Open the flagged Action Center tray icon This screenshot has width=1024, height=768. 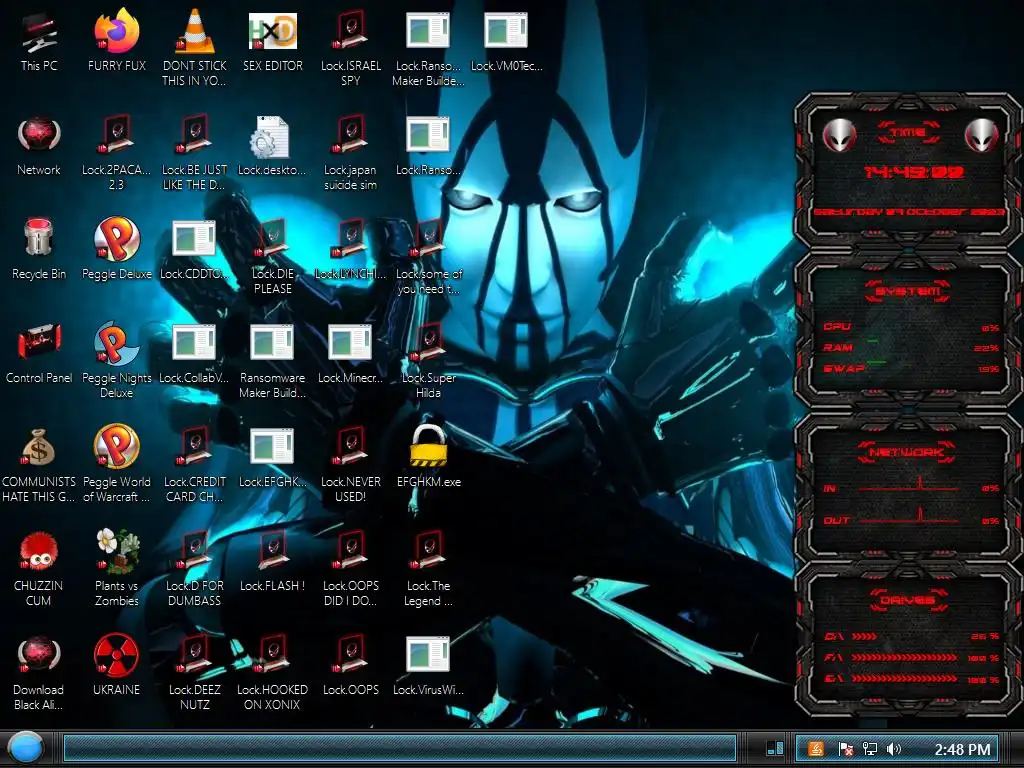pyautogui.click(x=845, y=749)
